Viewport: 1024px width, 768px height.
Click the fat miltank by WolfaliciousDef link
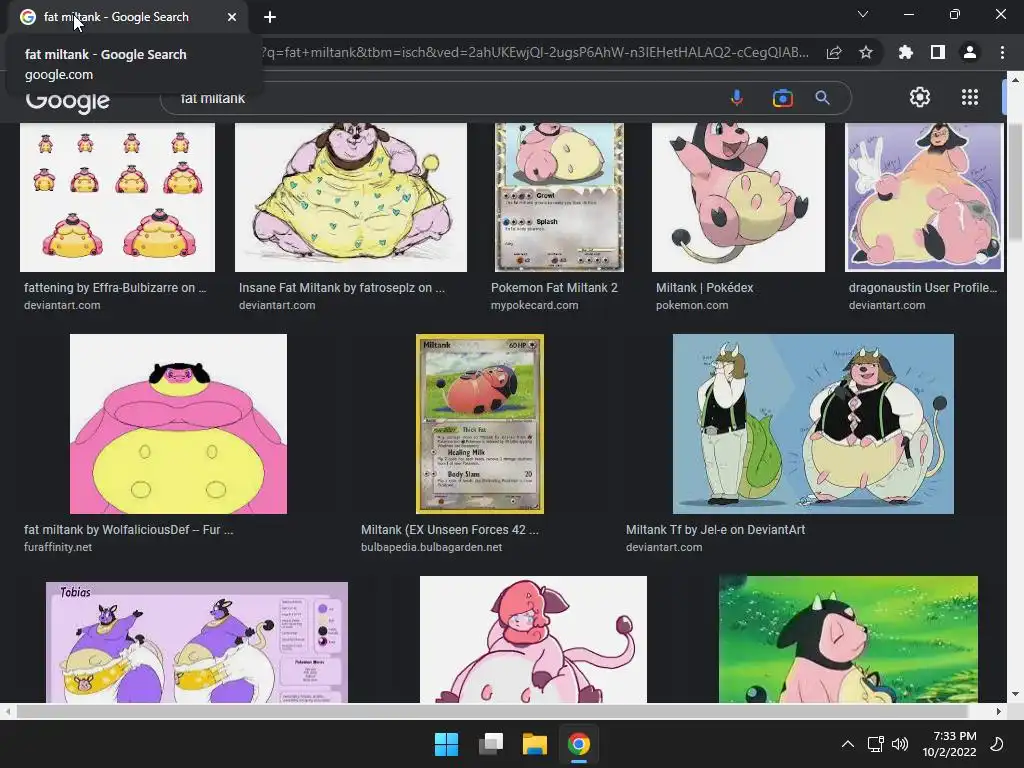pyautogui.click(x=129, y=530)
